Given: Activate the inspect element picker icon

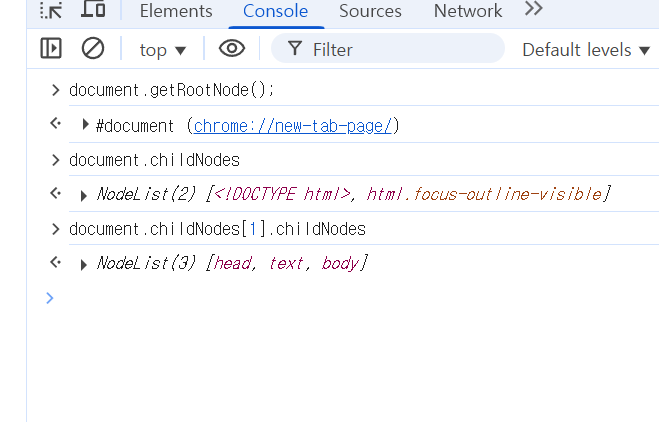Looking at the screenshot, I should pyautogui.click(x=51, y=10).
